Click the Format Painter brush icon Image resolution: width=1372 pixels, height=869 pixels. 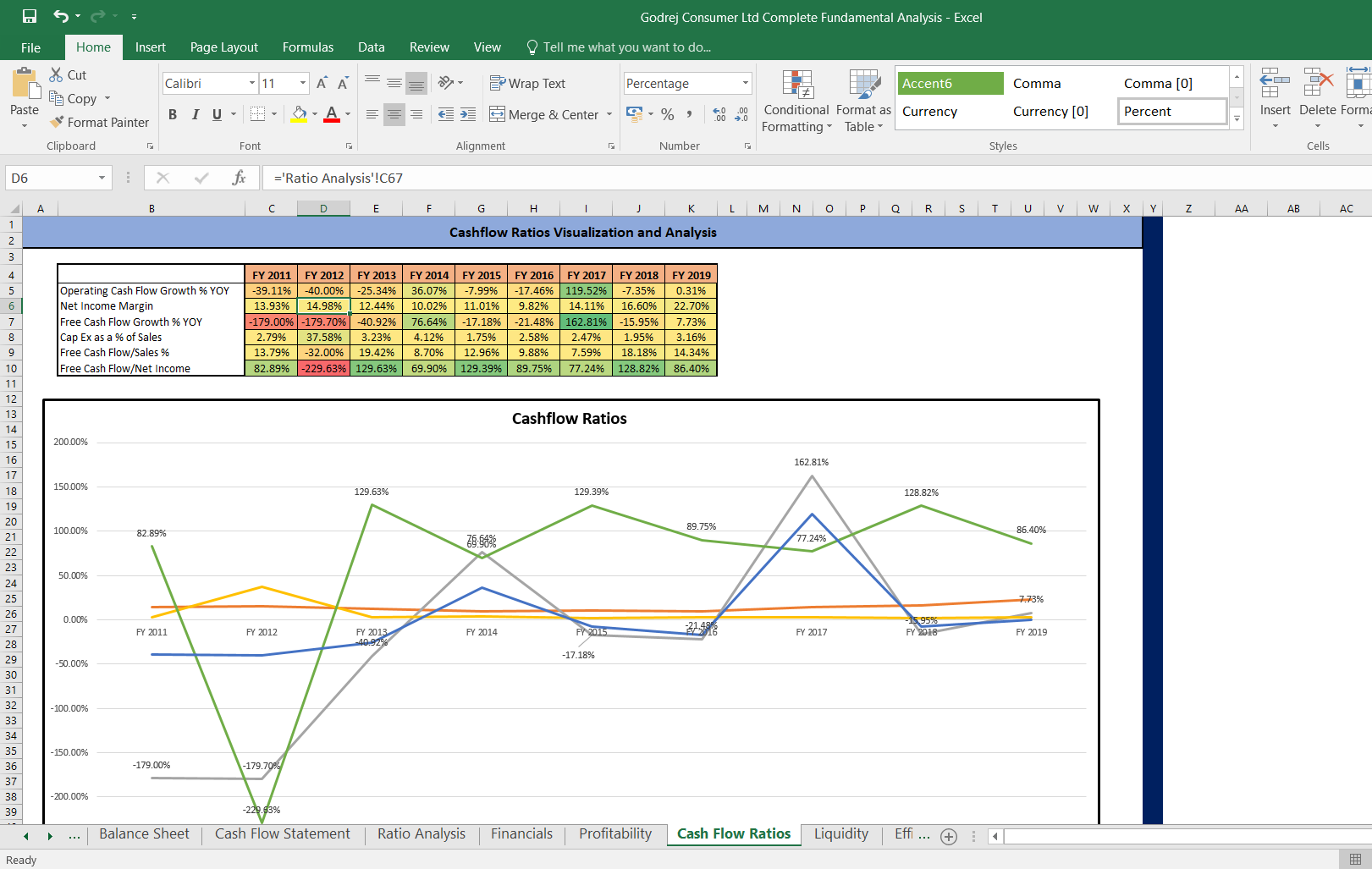57,122
